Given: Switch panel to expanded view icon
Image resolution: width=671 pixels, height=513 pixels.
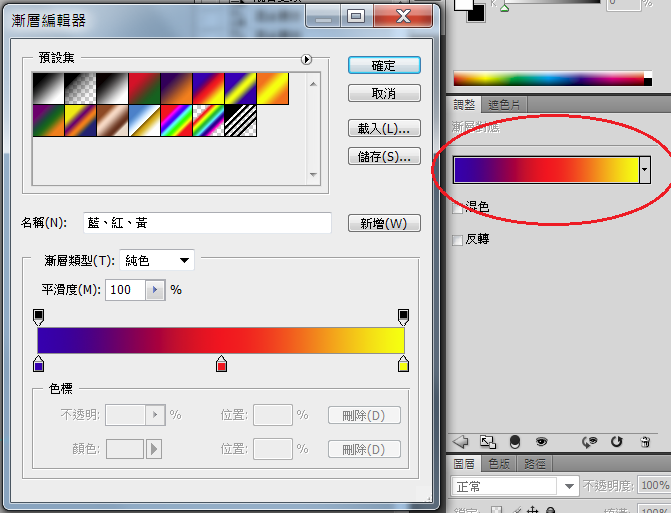Looking at the screenshot, I should 488,442.
